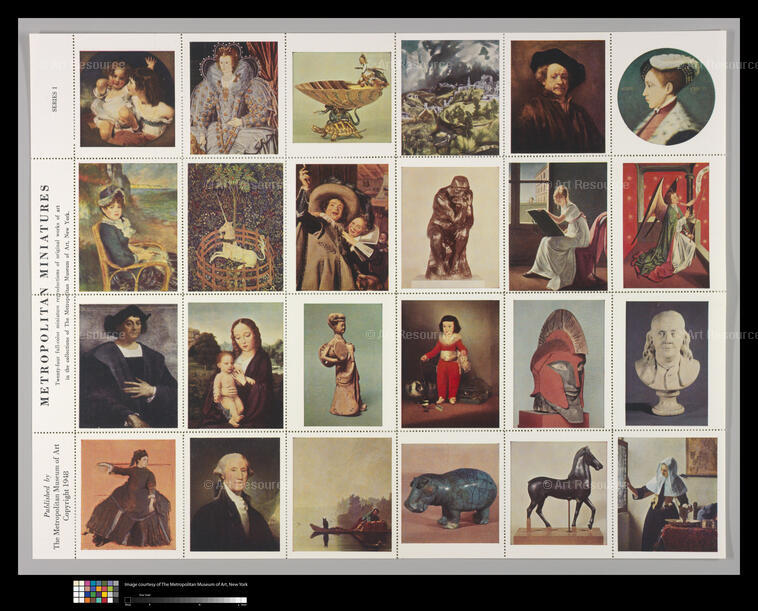Screen dimensions: 758x611
Task: Click the image courtesy credit line
Action: pos(186,584)
